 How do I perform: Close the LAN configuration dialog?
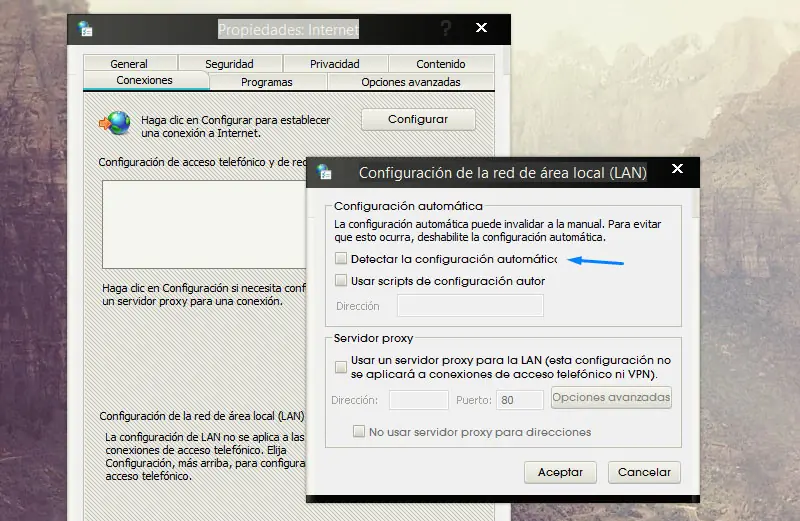pos(677,168)
